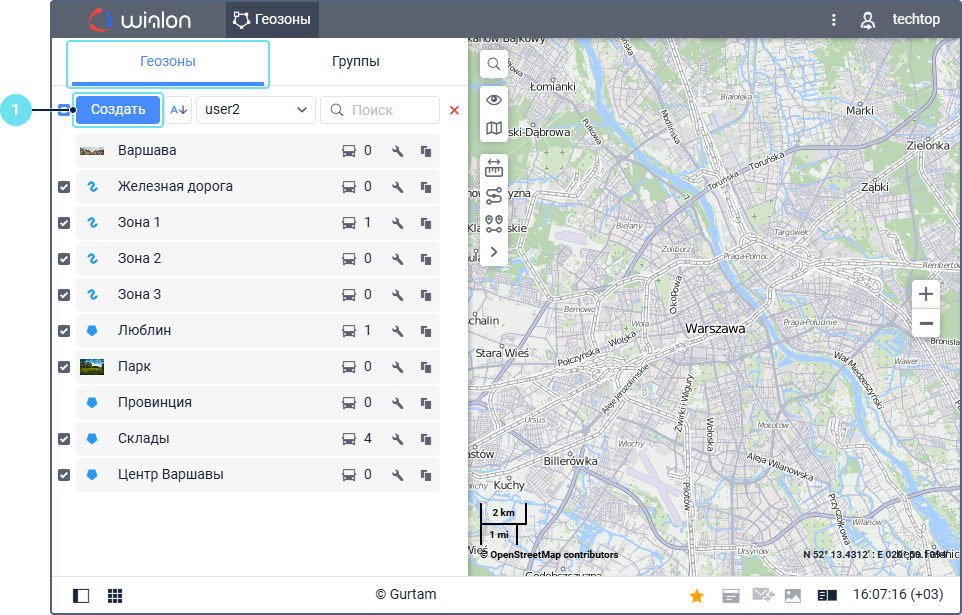
Task: Click the map layers icon
Action: tap(494, 128)
